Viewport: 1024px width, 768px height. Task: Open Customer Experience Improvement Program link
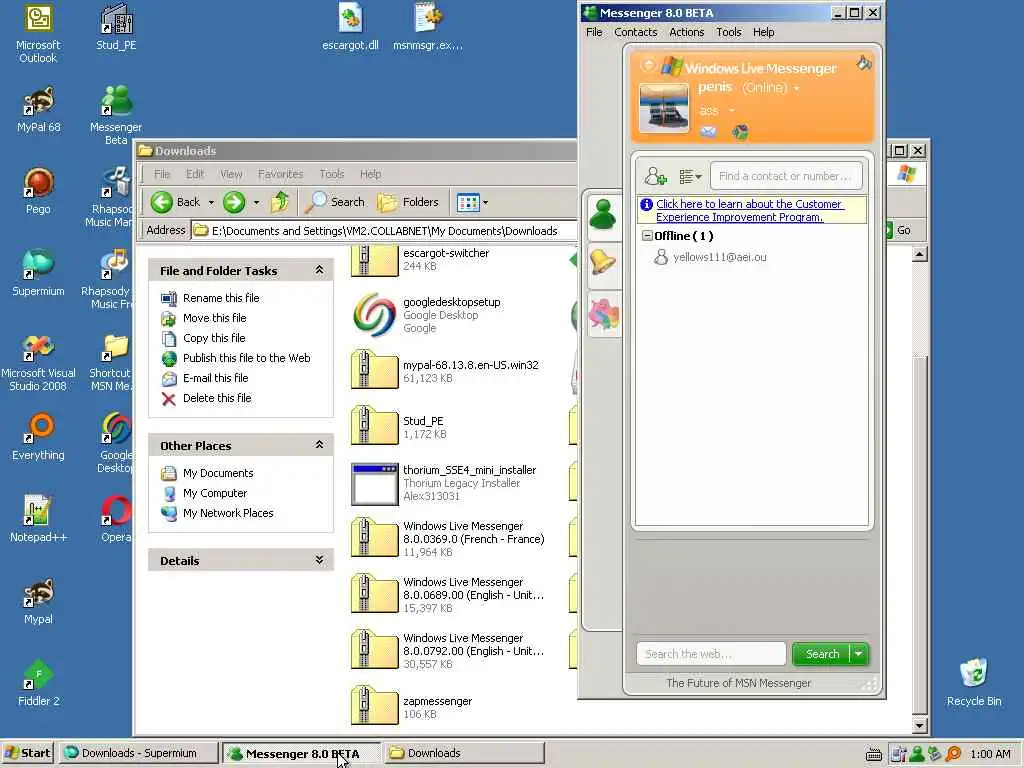[749, 210]
